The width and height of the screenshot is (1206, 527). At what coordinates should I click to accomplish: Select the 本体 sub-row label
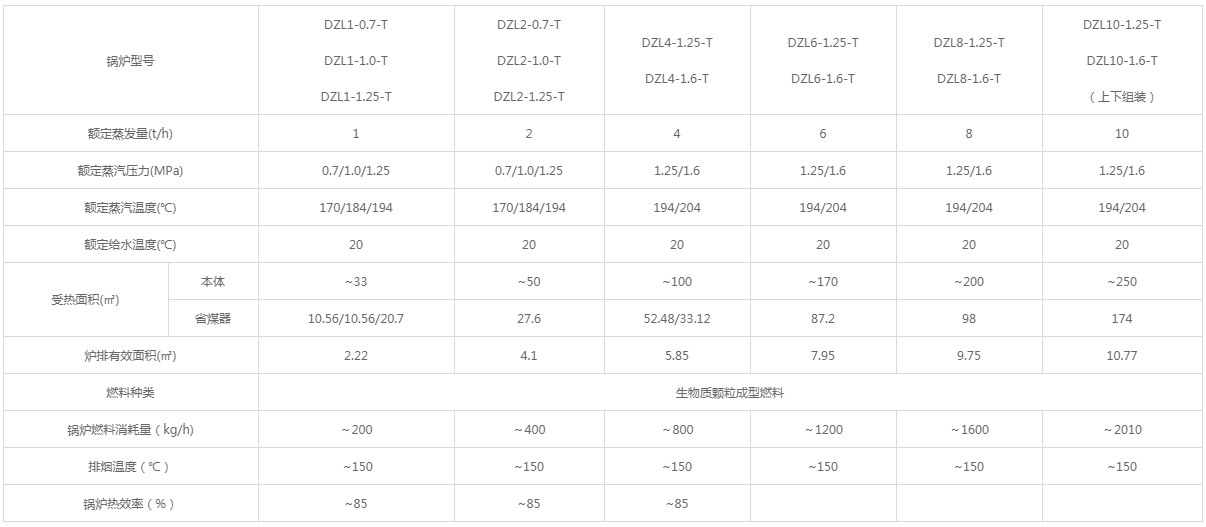coord(213,282)
